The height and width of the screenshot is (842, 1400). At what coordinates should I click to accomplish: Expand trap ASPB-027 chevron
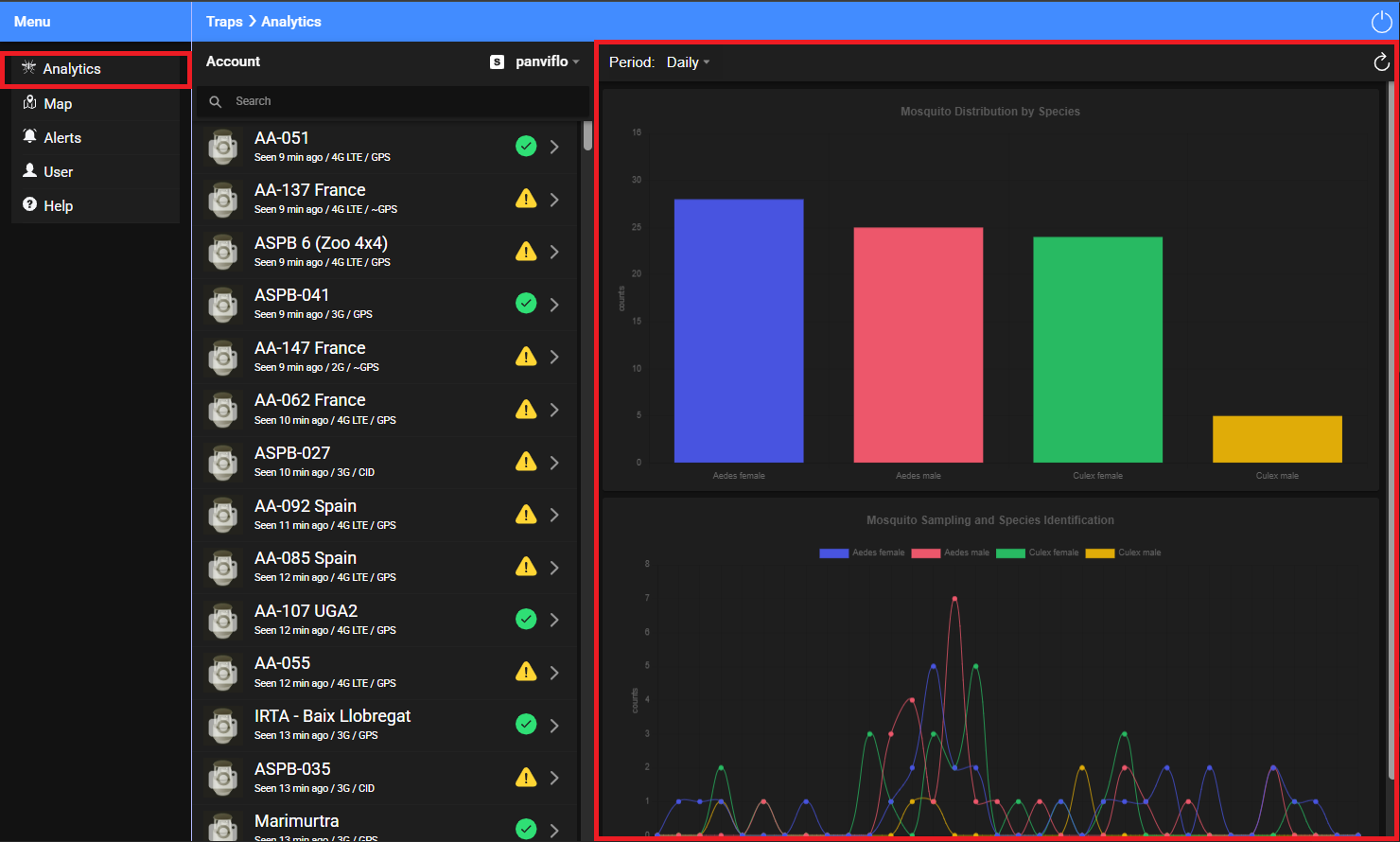coord(555,463)
